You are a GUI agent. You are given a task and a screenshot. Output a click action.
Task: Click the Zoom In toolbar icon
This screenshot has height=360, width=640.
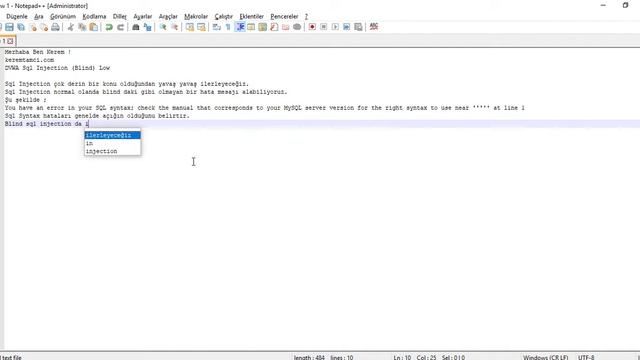[x=163, y=27]
